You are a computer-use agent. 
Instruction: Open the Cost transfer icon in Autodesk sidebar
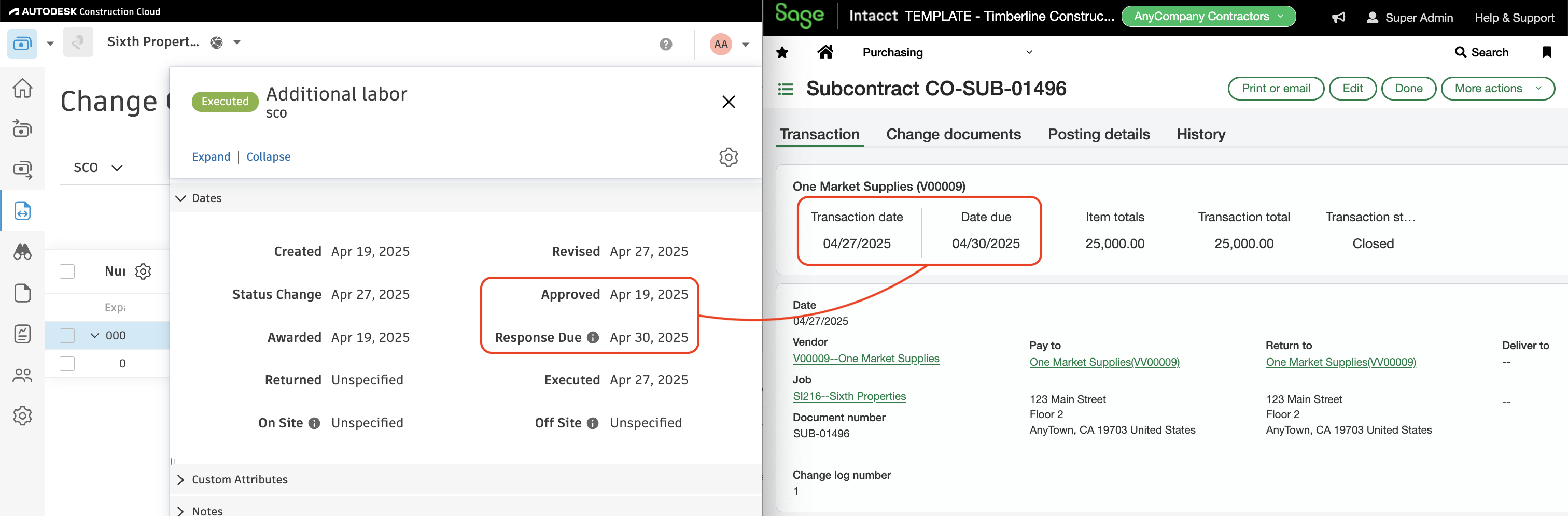click(x=22, y=170)
